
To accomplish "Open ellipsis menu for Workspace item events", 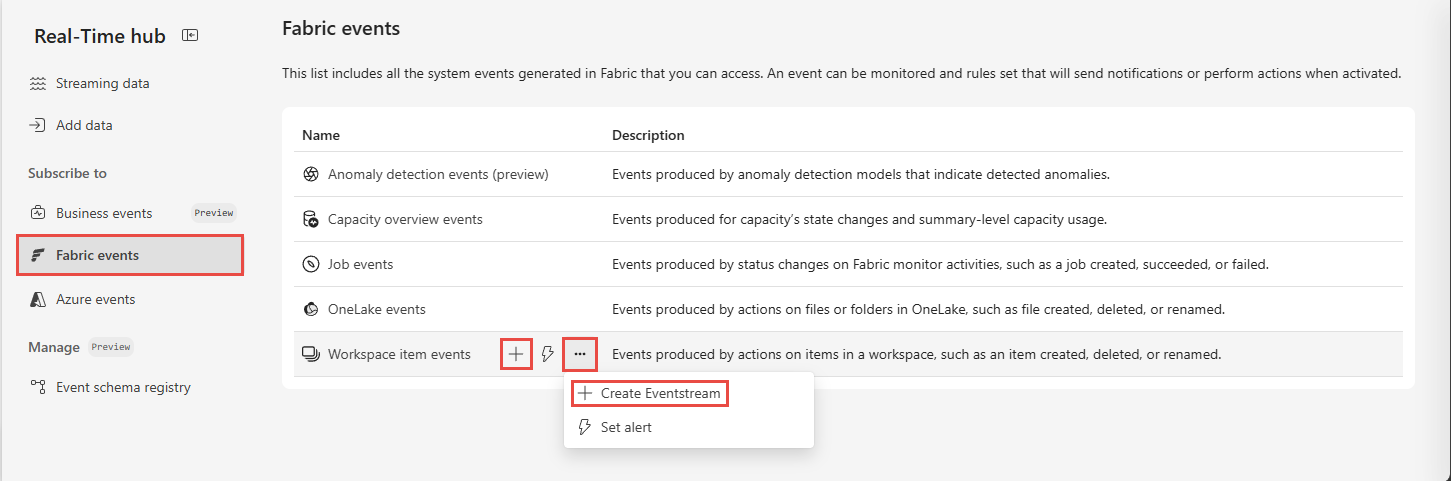I will point(580,354).
